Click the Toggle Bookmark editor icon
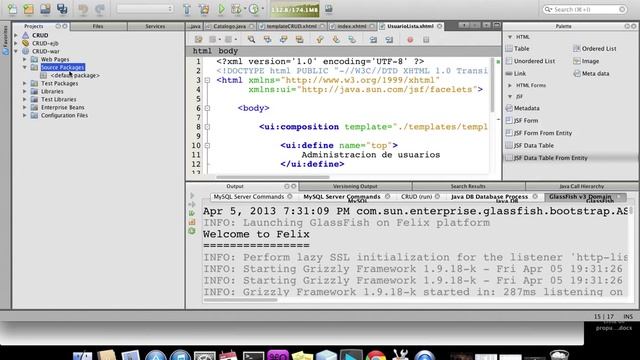Screen dimensions: 640x360 (352, 40)
